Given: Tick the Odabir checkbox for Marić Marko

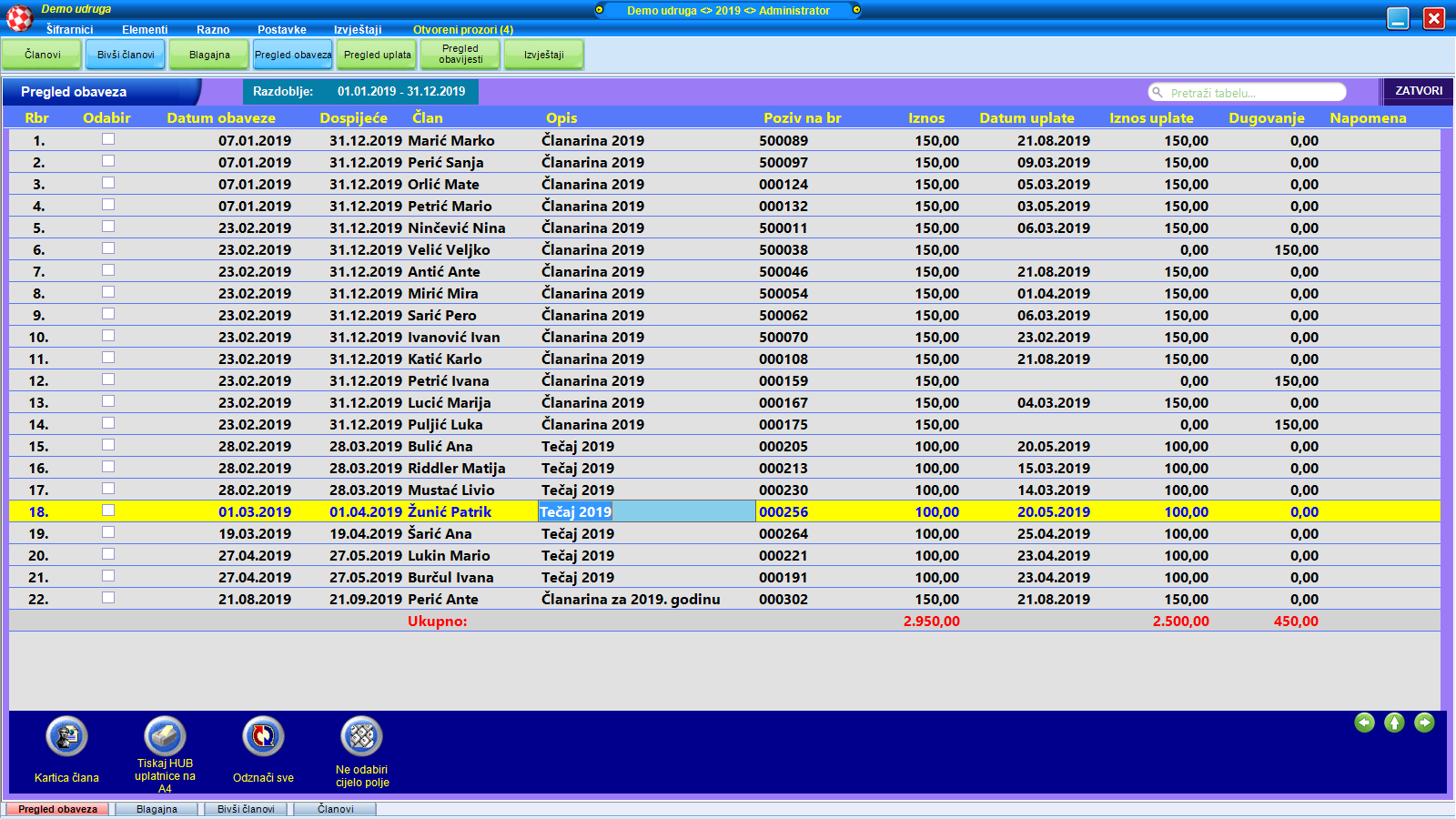Looking at the screenshot, I should (108, 139).
